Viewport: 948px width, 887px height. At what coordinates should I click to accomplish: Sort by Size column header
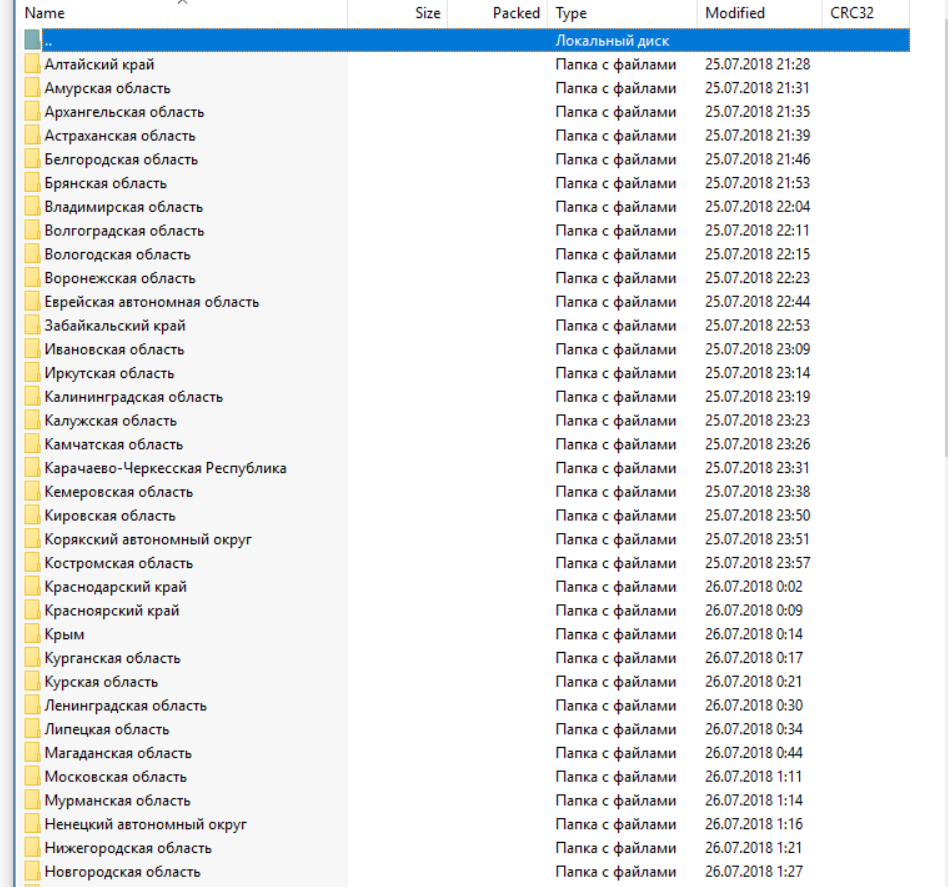pos(427,13)
